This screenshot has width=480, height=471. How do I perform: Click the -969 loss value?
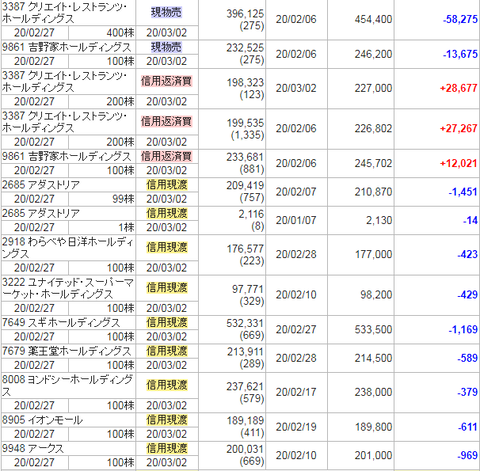click(x=467, y=455)
